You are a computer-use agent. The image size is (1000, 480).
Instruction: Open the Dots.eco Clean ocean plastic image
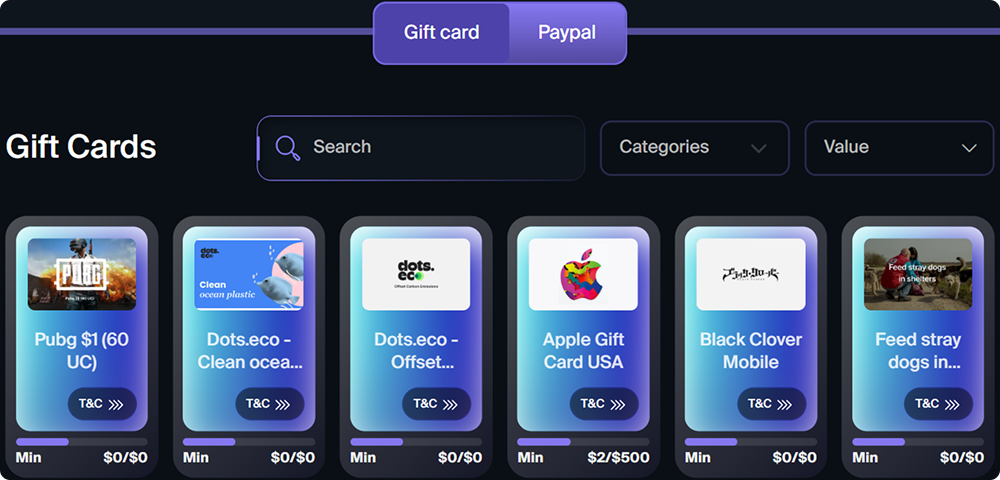(x=249, y=274)
